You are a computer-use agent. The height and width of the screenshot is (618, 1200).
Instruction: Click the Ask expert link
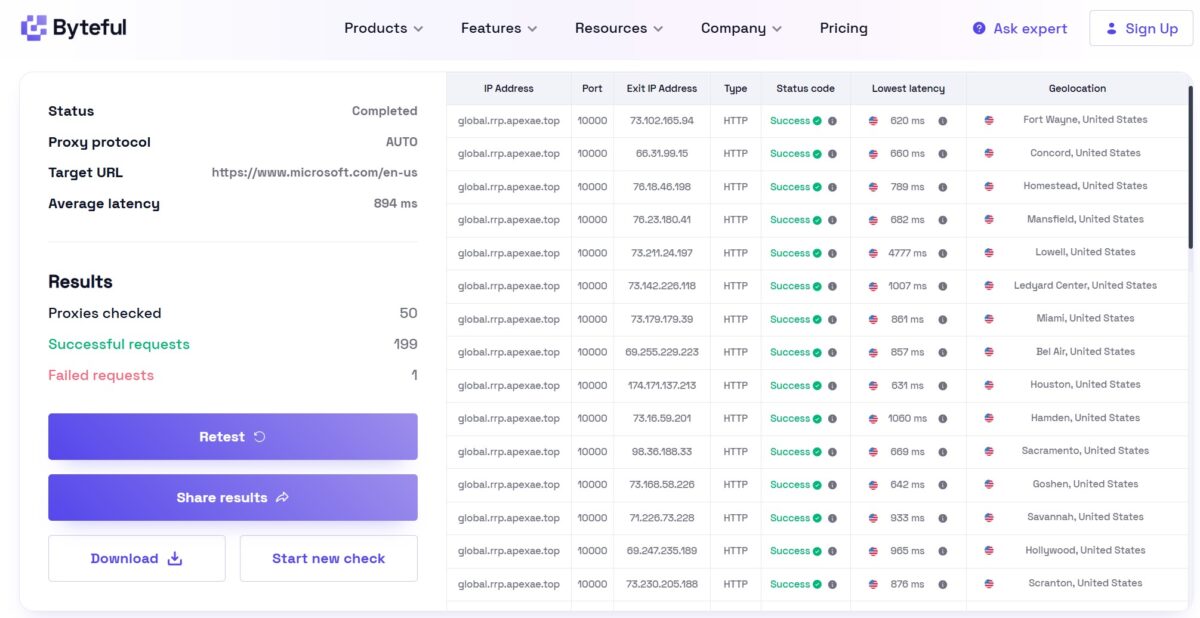pyautogui.click(x=1020, y=28)
